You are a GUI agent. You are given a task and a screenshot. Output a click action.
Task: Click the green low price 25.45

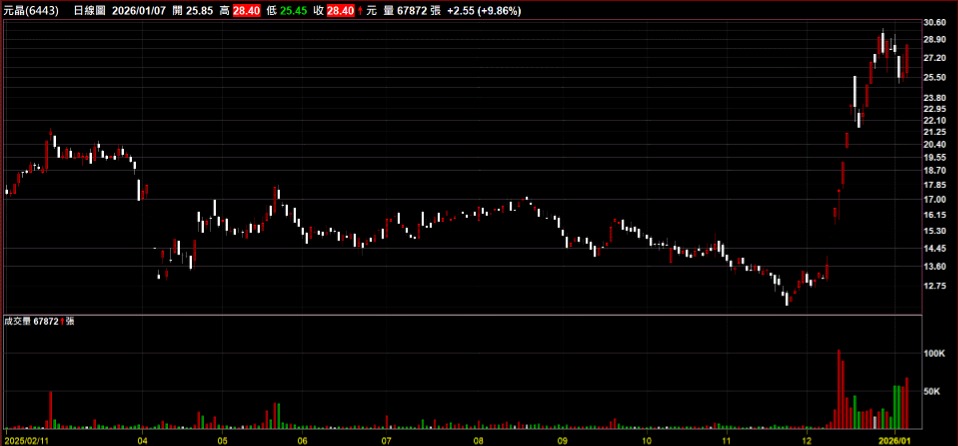point(293,10)
